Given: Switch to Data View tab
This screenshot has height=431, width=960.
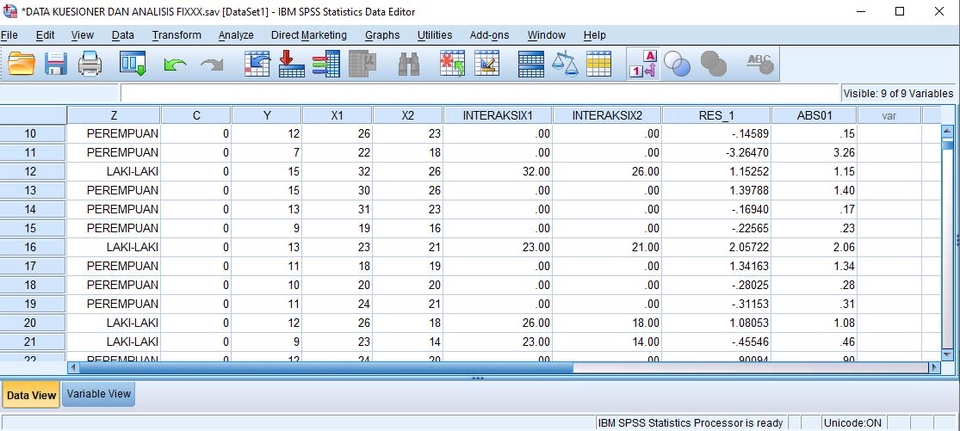Looking at the screenshot, I should point(31,395).
